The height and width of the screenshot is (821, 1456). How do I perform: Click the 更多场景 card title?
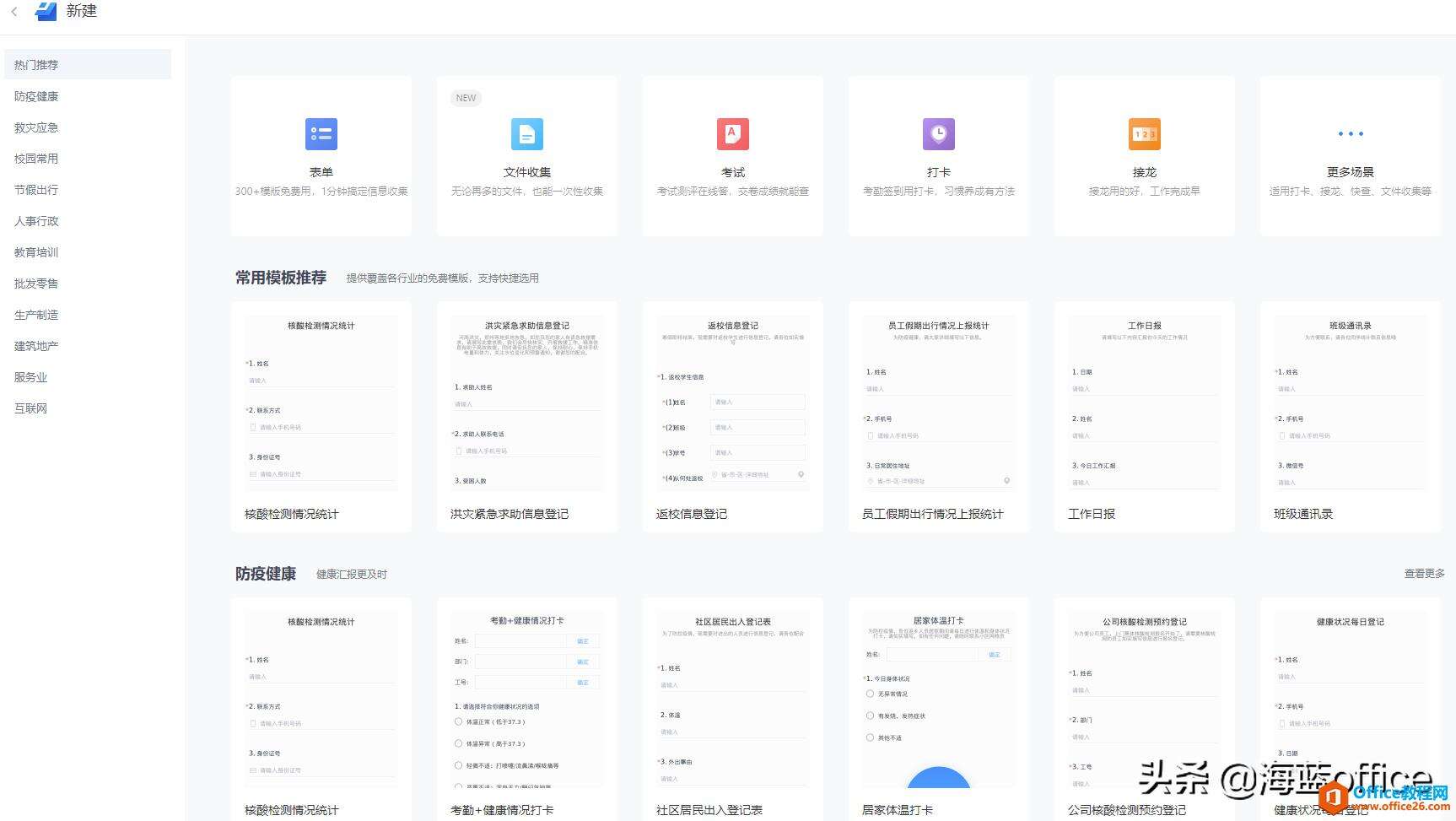[1351, 172]
